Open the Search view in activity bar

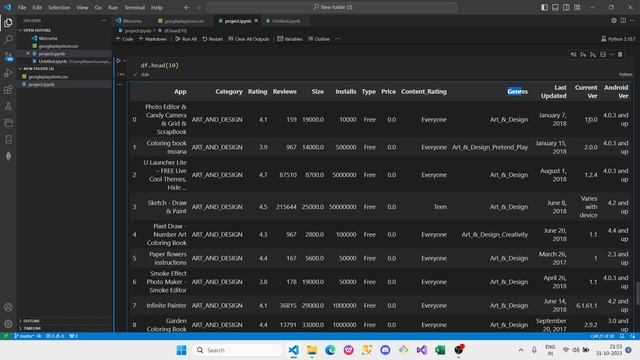8,40
